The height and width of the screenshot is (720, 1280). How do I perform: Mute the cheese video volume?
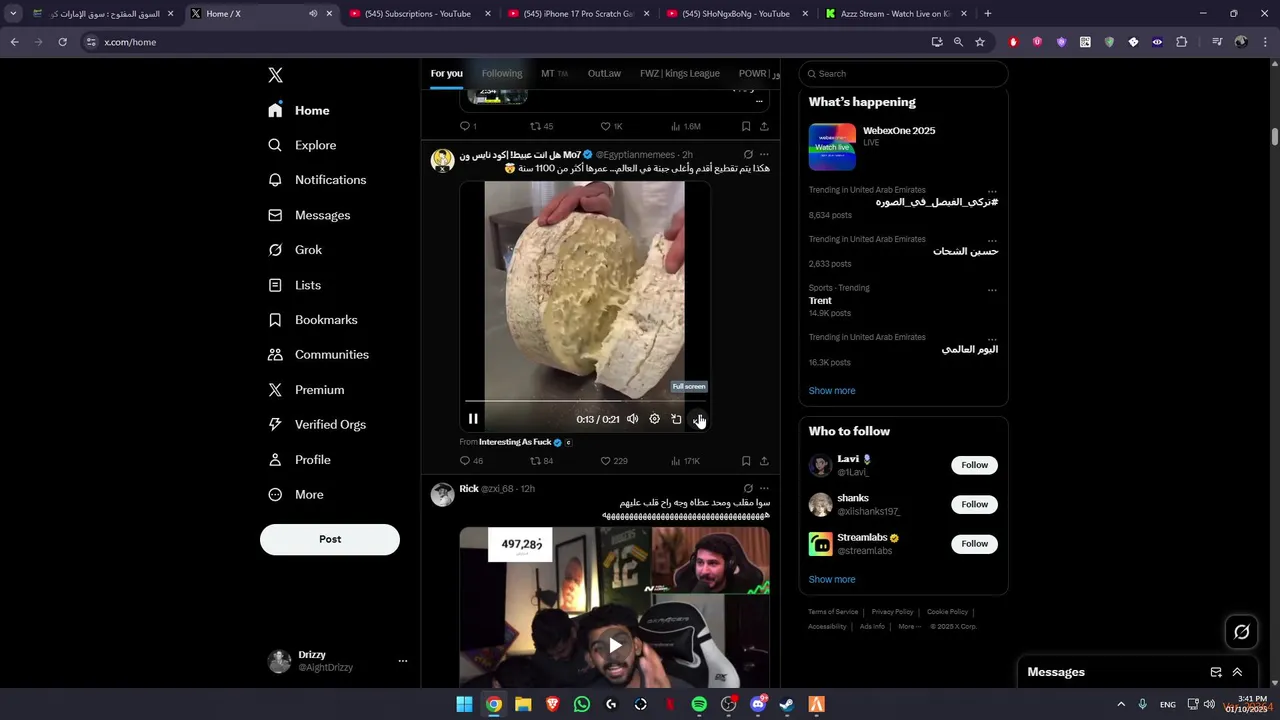coord(632,419)
